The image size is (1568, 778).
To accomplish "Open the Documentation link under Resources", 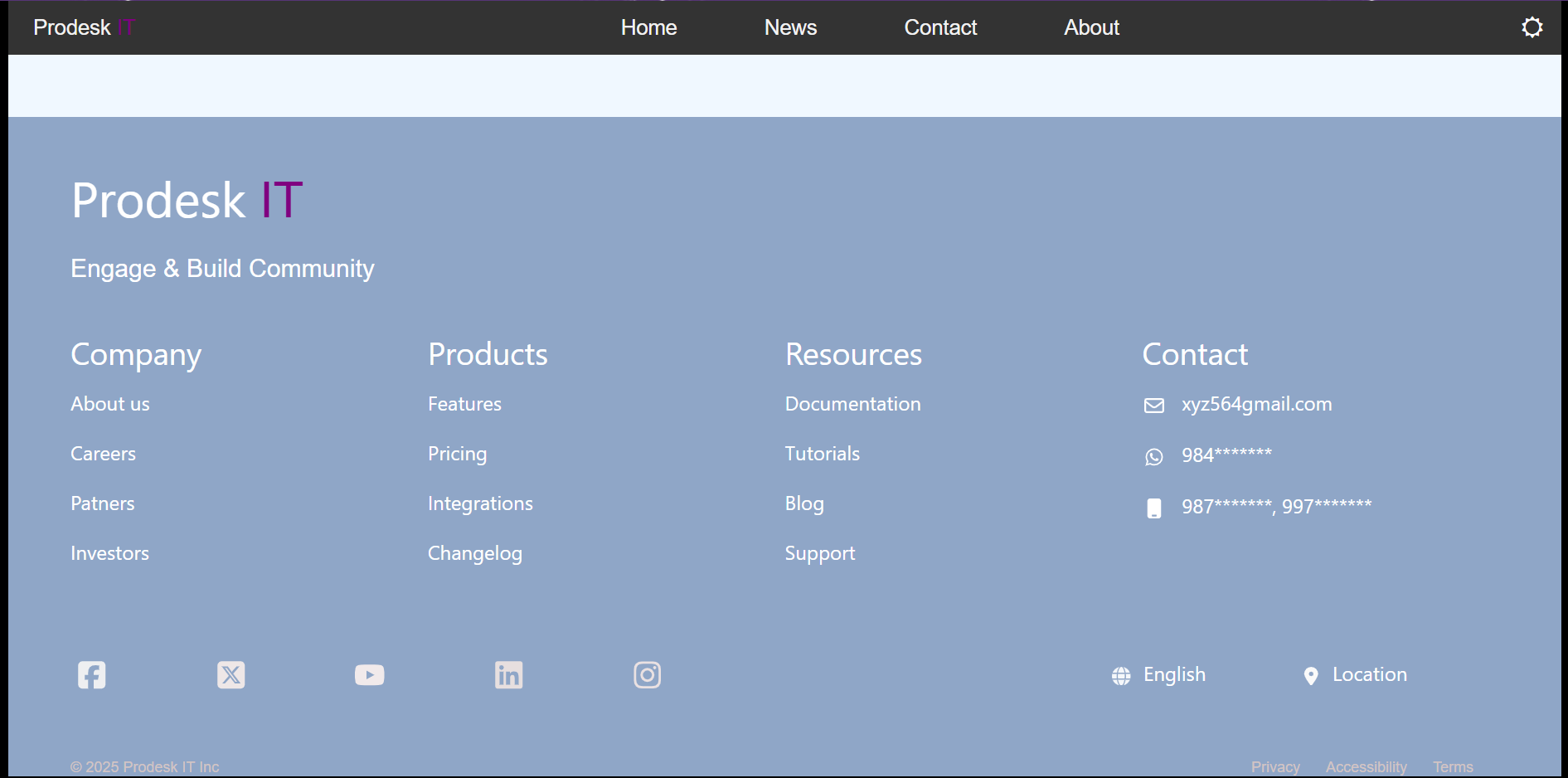I will [852, 404].
